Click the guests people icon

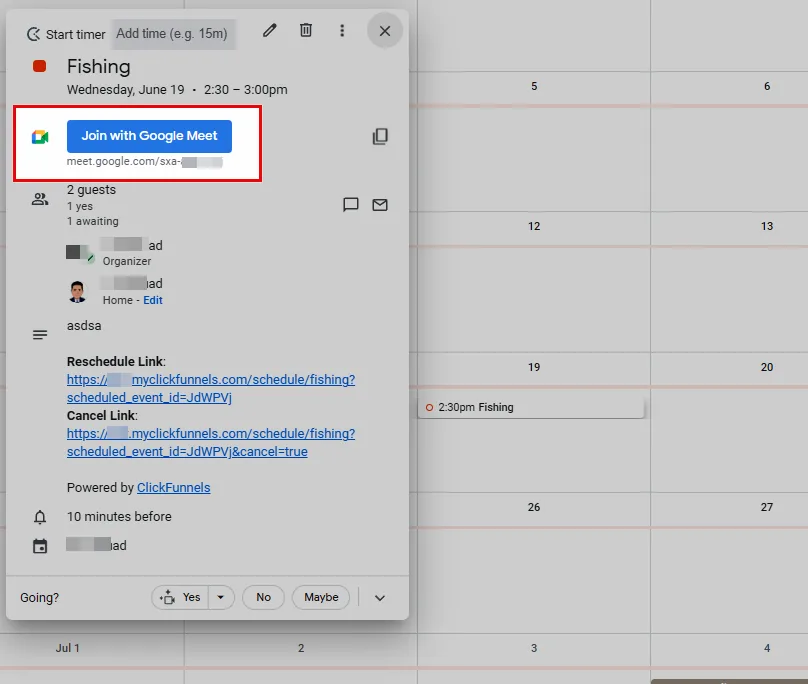[40, 199]
